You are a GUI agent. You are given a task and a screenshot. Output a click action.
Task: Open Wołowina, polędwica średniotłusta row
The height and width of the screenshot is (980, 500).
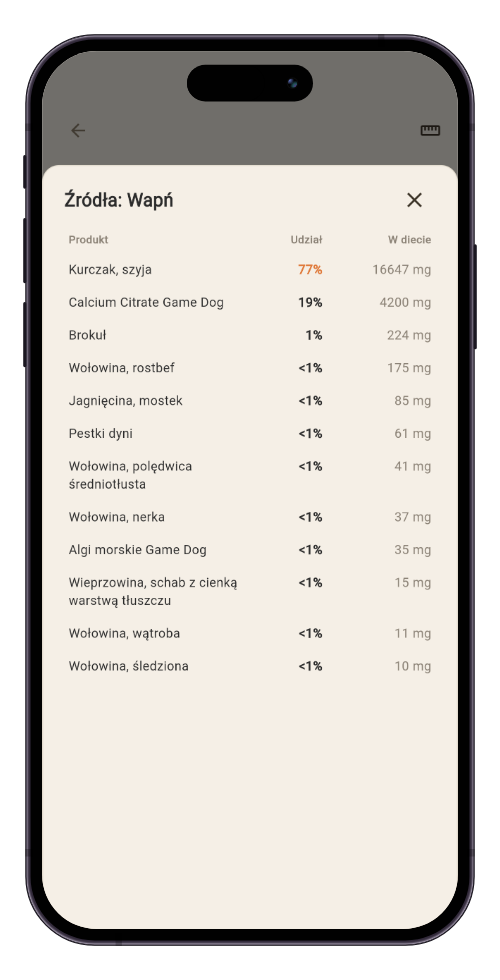[249, 475]
